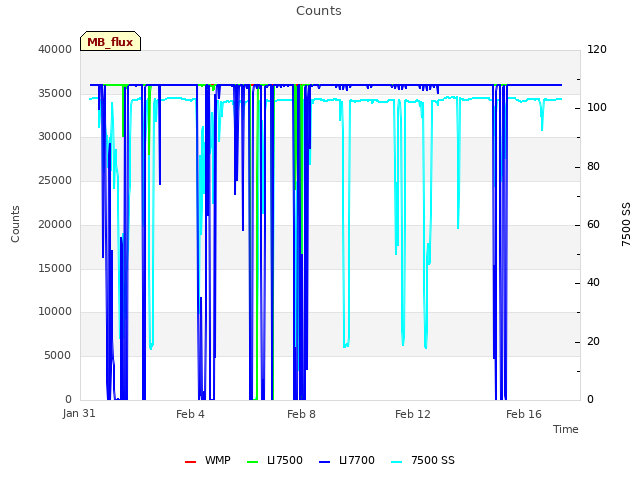The width and height of the screenshot is (640, 480).
Task: Click the Feb 8 x-axis label
Action: (301, 414)
